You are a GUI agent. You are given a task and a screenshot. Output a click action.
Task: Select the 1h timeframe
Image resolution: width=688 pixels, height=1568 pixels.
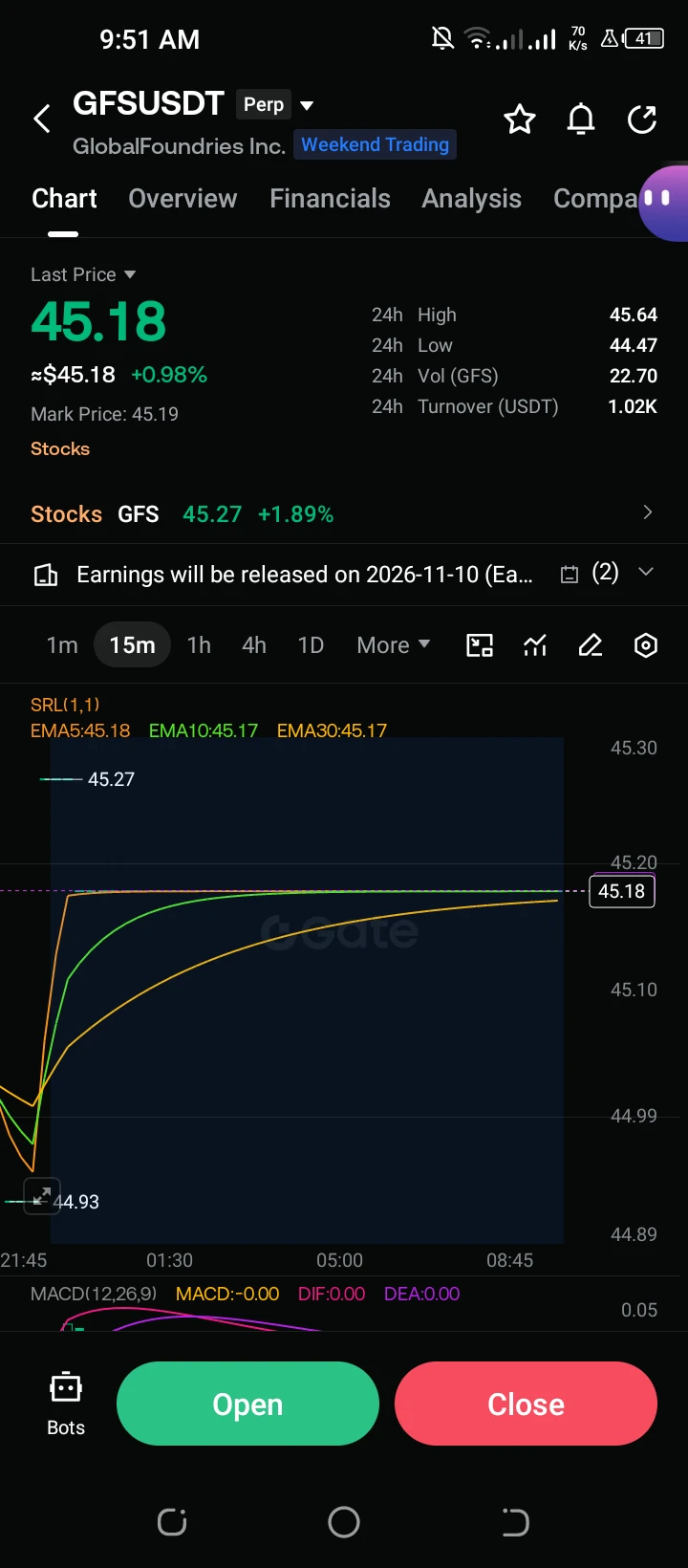pos(199,645)
